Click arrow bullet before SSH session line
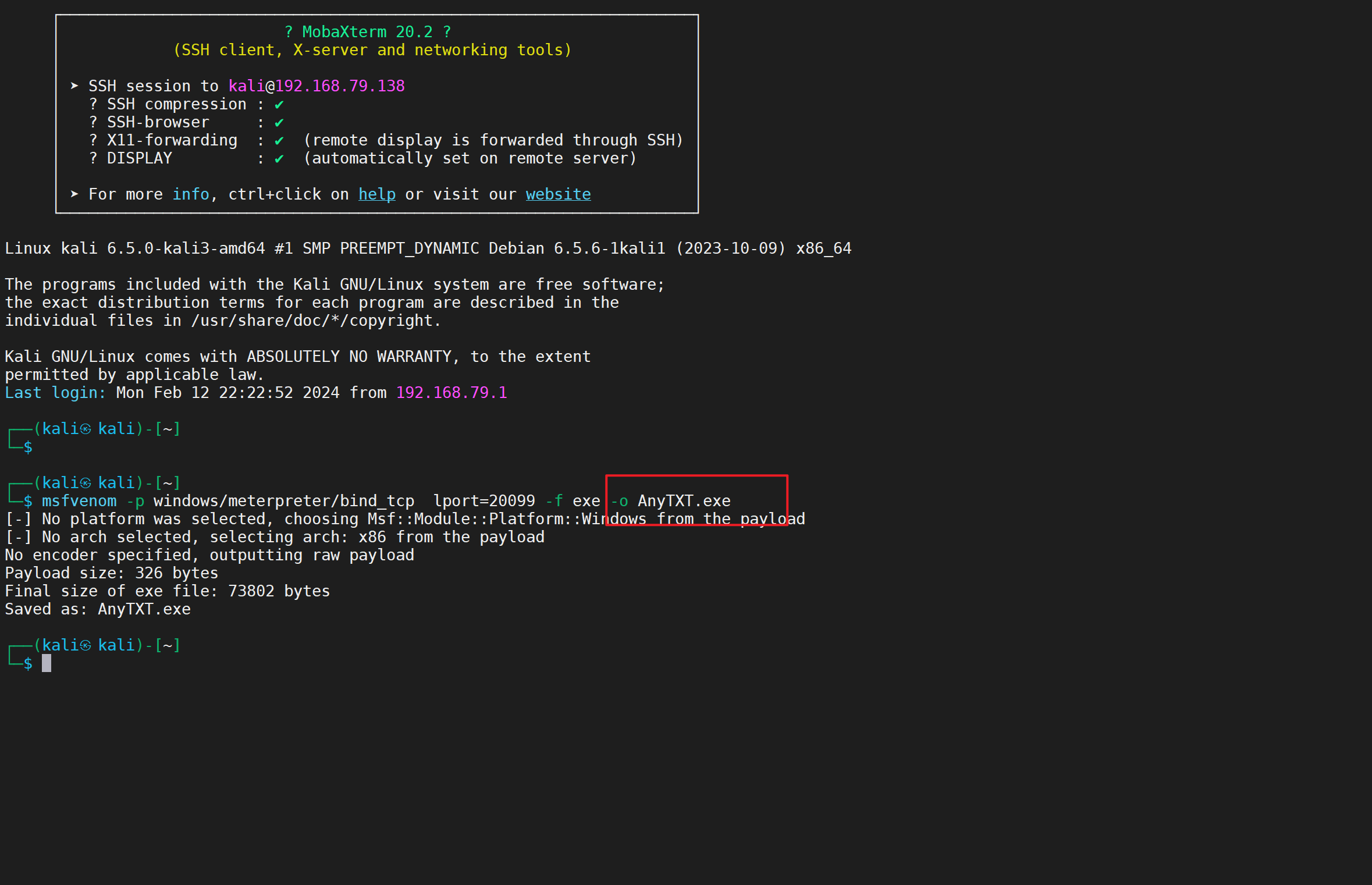The height and width of the screenshot is (885, 1372). (x=74, y=86)
